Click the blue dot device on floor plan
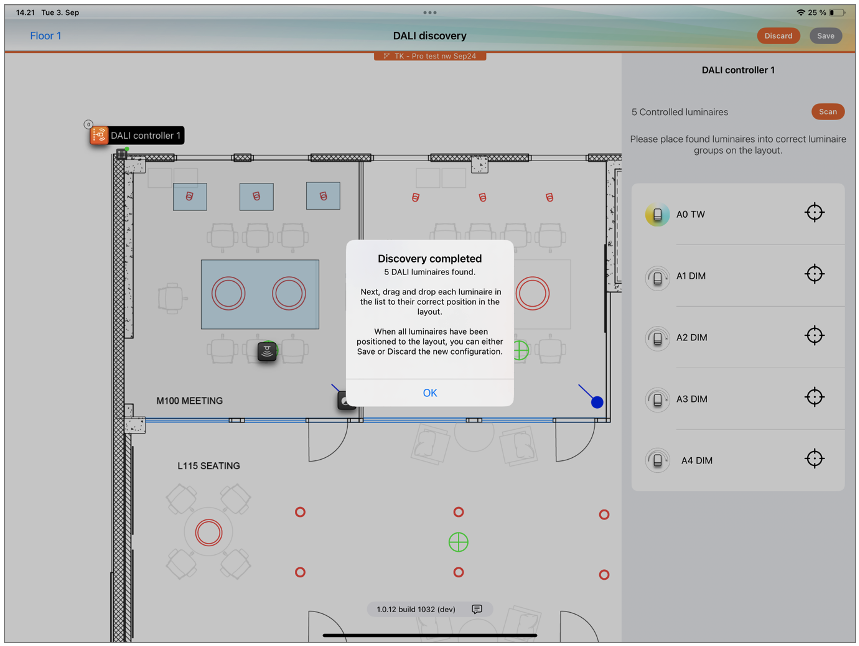859x646 pixels. 597,402
